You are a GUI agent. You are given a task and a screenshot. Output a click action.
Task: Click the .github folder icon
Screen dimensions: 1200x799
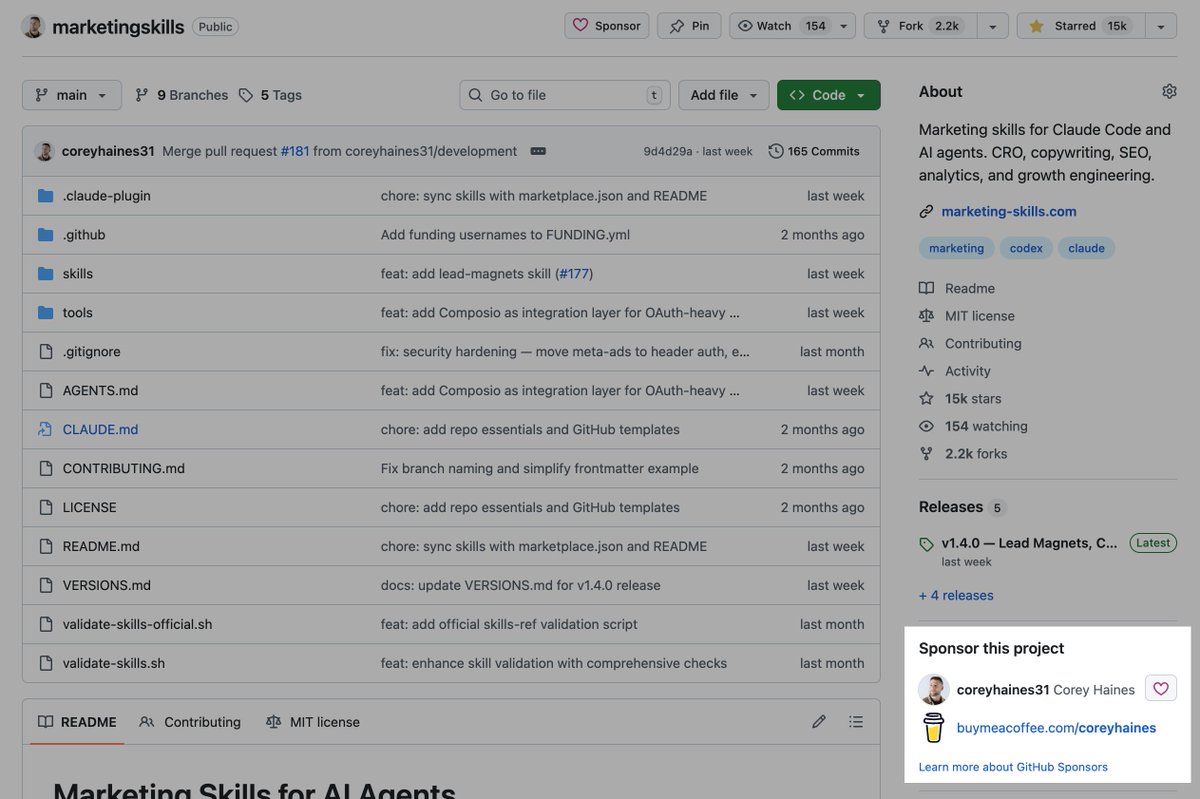coord(45,235)
